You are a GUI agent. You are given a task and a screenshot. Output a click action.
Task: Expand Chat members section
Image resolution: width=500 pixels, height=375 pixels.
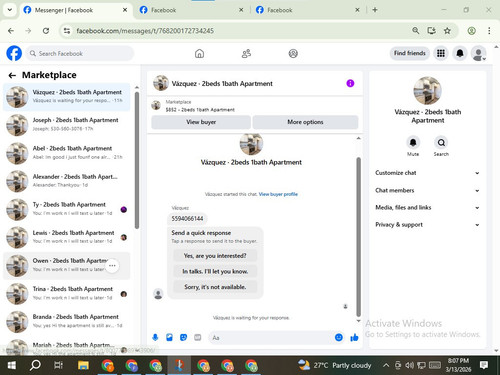(428, 190)
